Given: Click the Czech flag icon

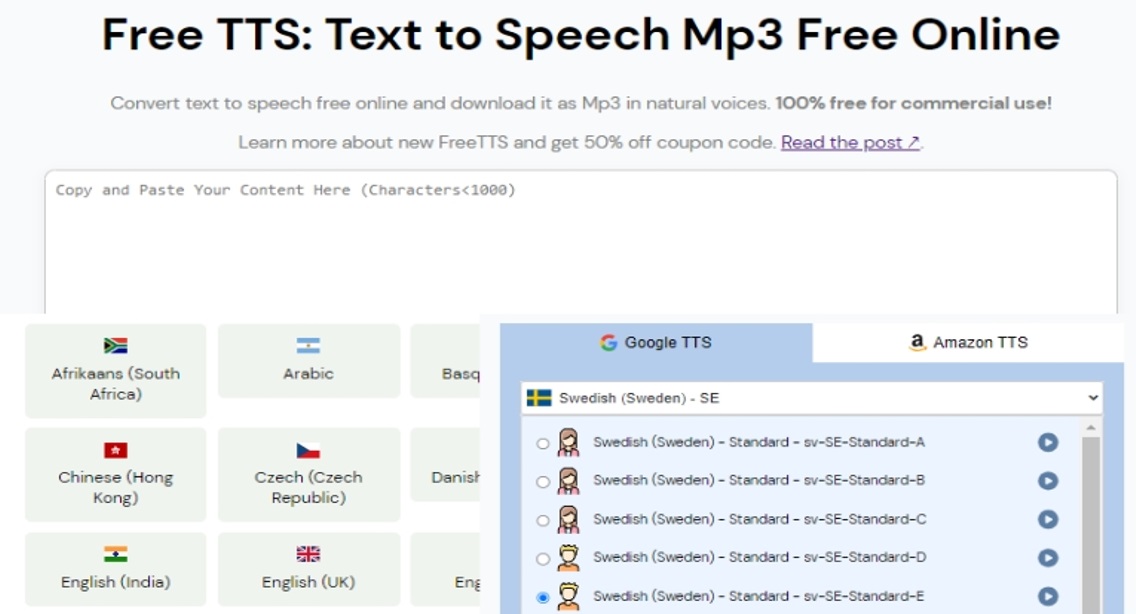Looking at the screenshot, I should [x=308, y=448].
